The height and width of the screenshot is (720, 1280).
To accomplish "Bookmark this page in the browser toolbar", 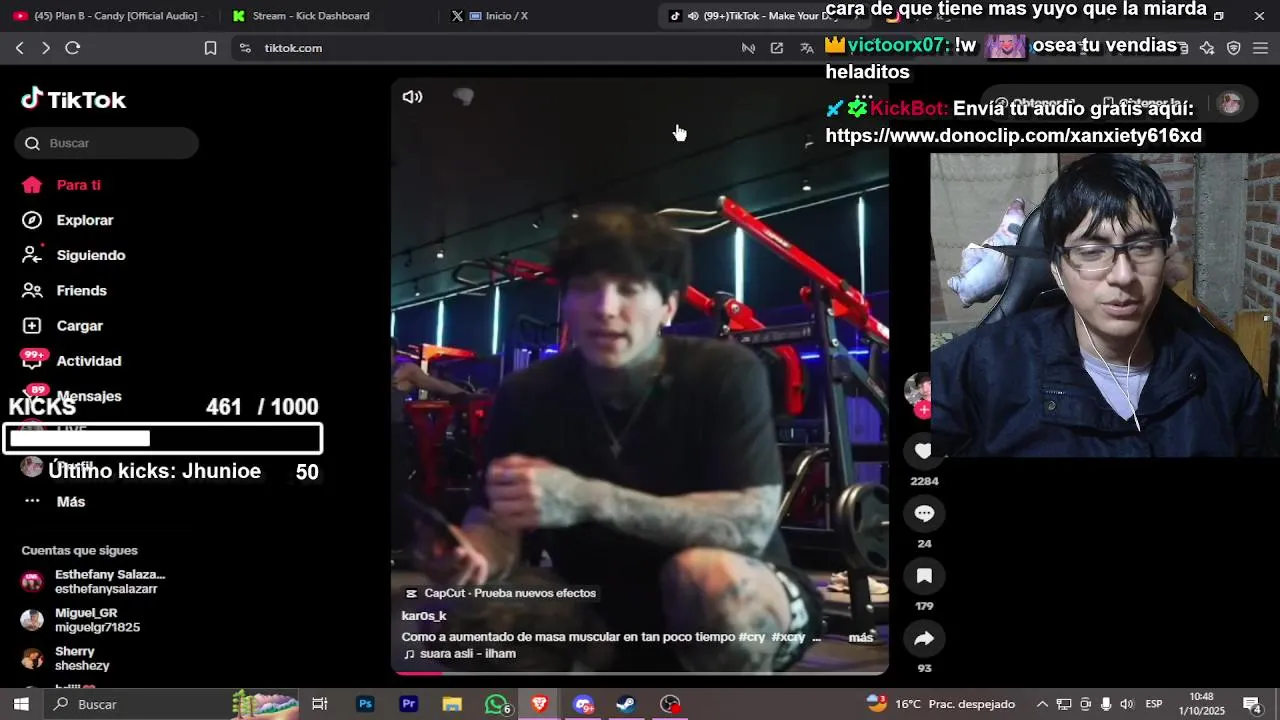I will coord(210,48).
